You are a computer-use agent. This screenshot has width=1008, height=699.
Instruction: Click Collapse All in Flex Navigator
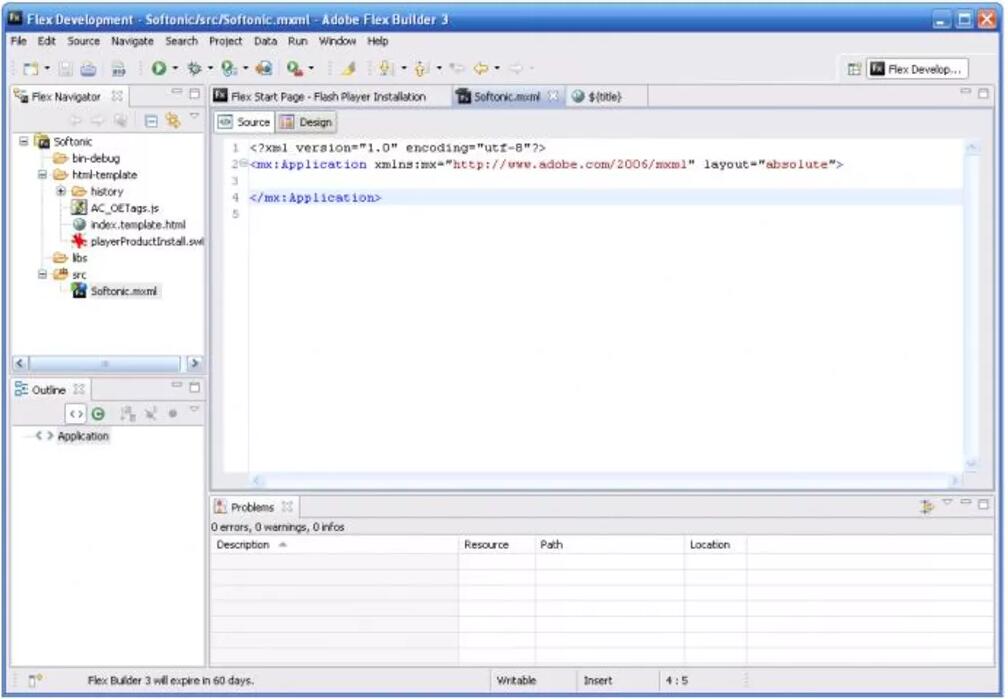pos(151,120)
